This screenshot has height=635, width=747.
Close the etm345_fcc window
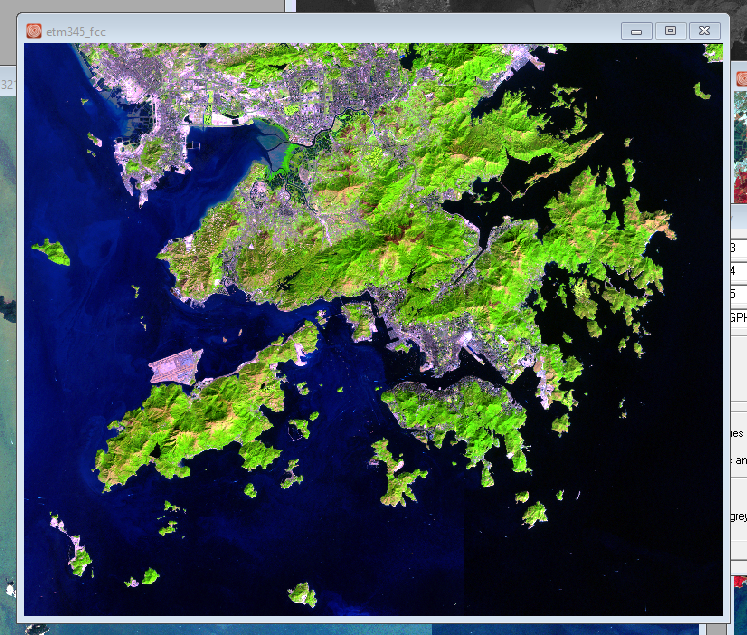pyautogui.click(x=705, y=31)
